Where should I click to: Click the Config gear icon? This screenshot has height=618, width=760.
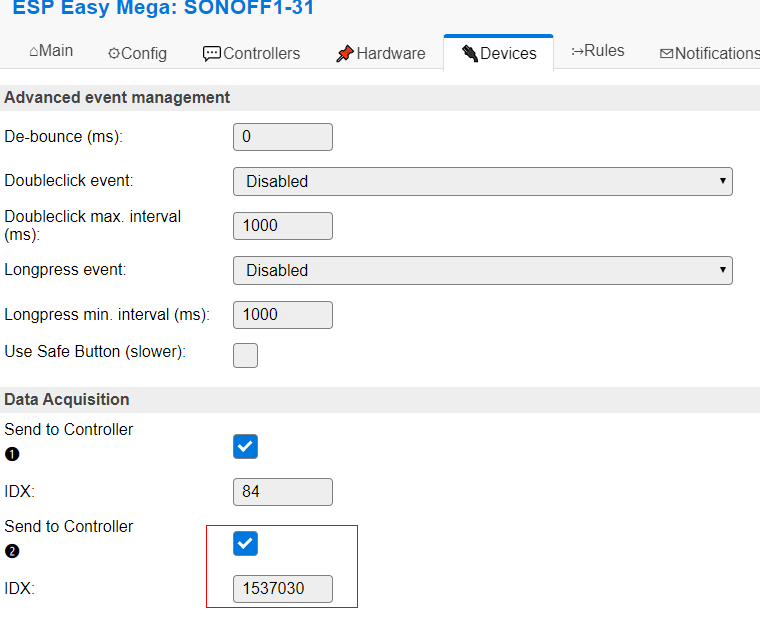point(113,53)
